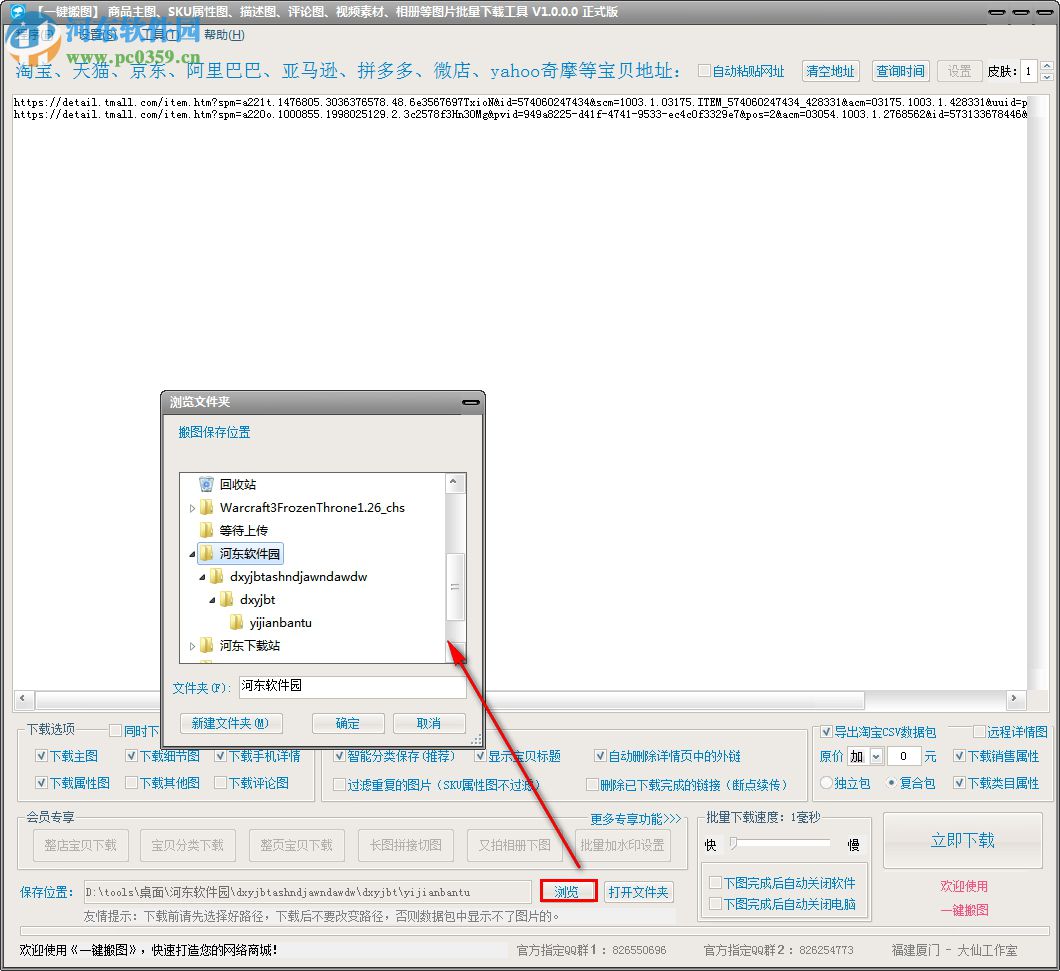Viewport: 1060px width, 971px height.
Task: Collapse the 河东软件园 folder node
Action: click(x=192, y=554)
